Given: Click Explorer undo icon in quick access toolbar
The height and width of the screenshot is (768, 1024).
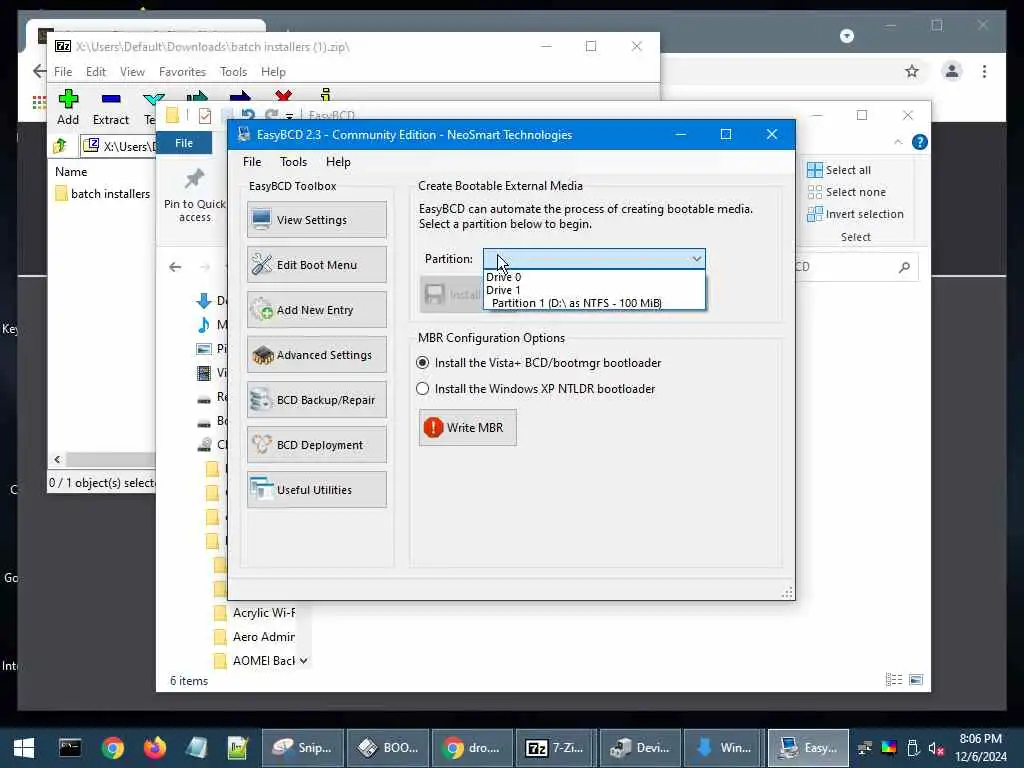Looking at the screenshot, I should tap(248, 116).
